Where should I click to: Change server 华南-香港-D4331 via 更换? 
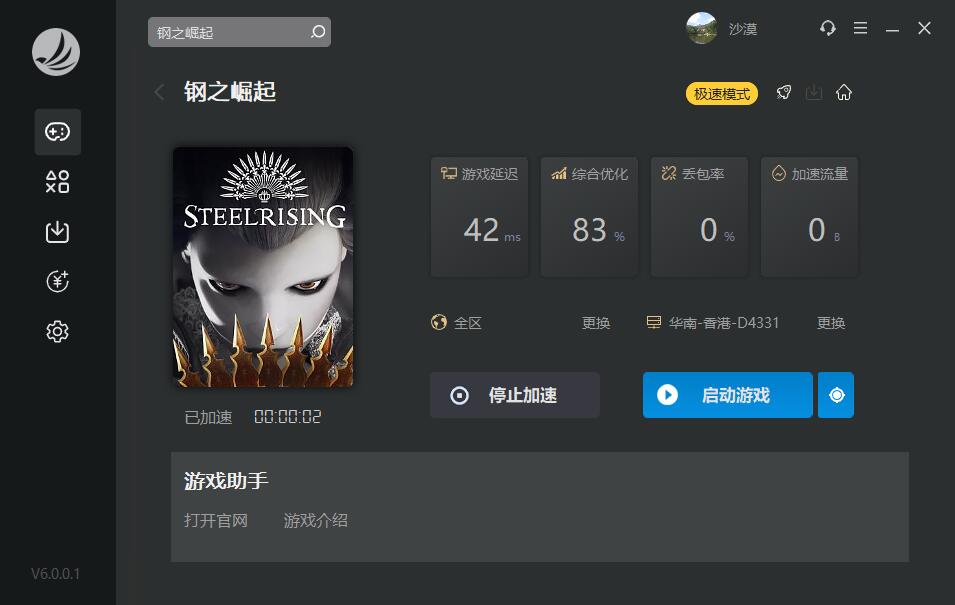pyautogui.click(x=831, y=323)
